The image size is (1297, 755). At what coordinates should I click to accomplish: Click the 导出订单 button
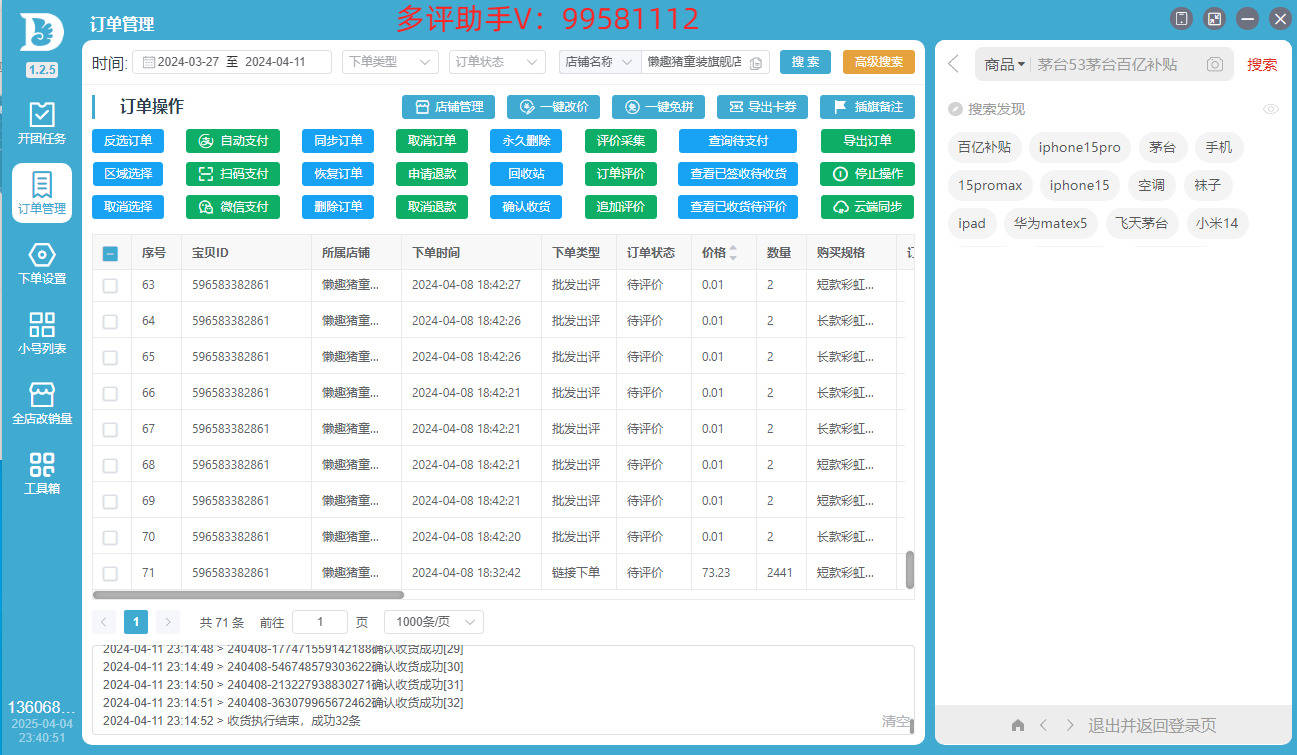(867, 141)
